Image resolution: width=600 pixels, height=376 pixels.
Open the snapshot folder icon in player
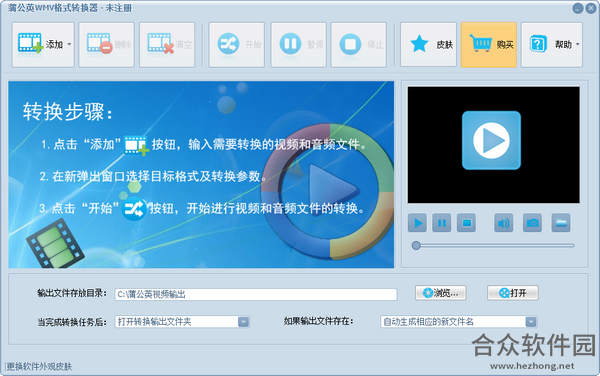tap(561, 223)
